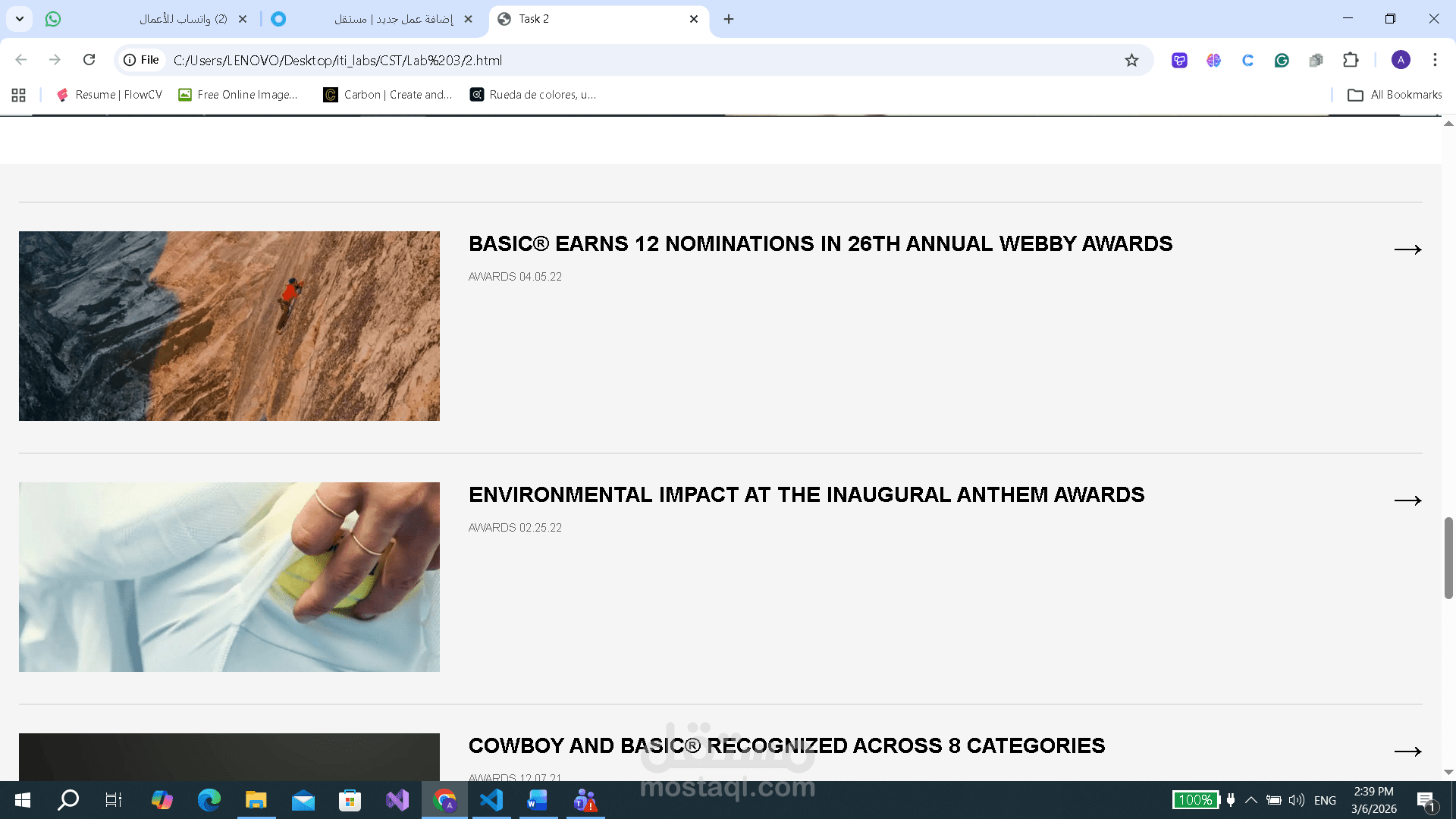Reload the current page
The width and height of the screenshot is (1456, 819).
[89, 60]
